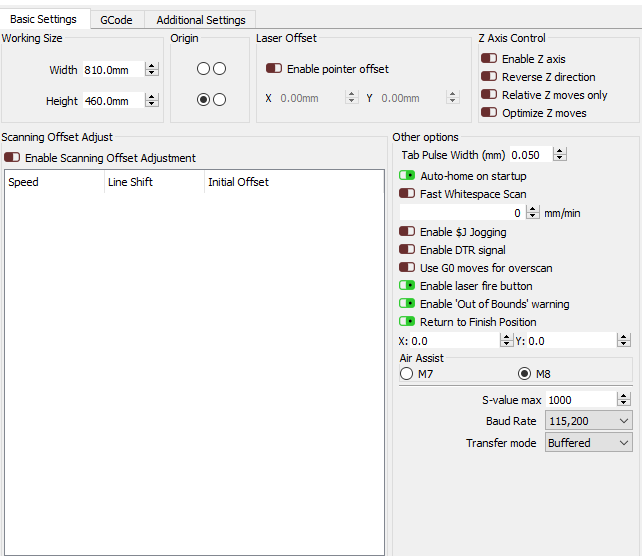Screen dimensions: 642x556
Task: Click the Height value field
Action: point(113,101)
